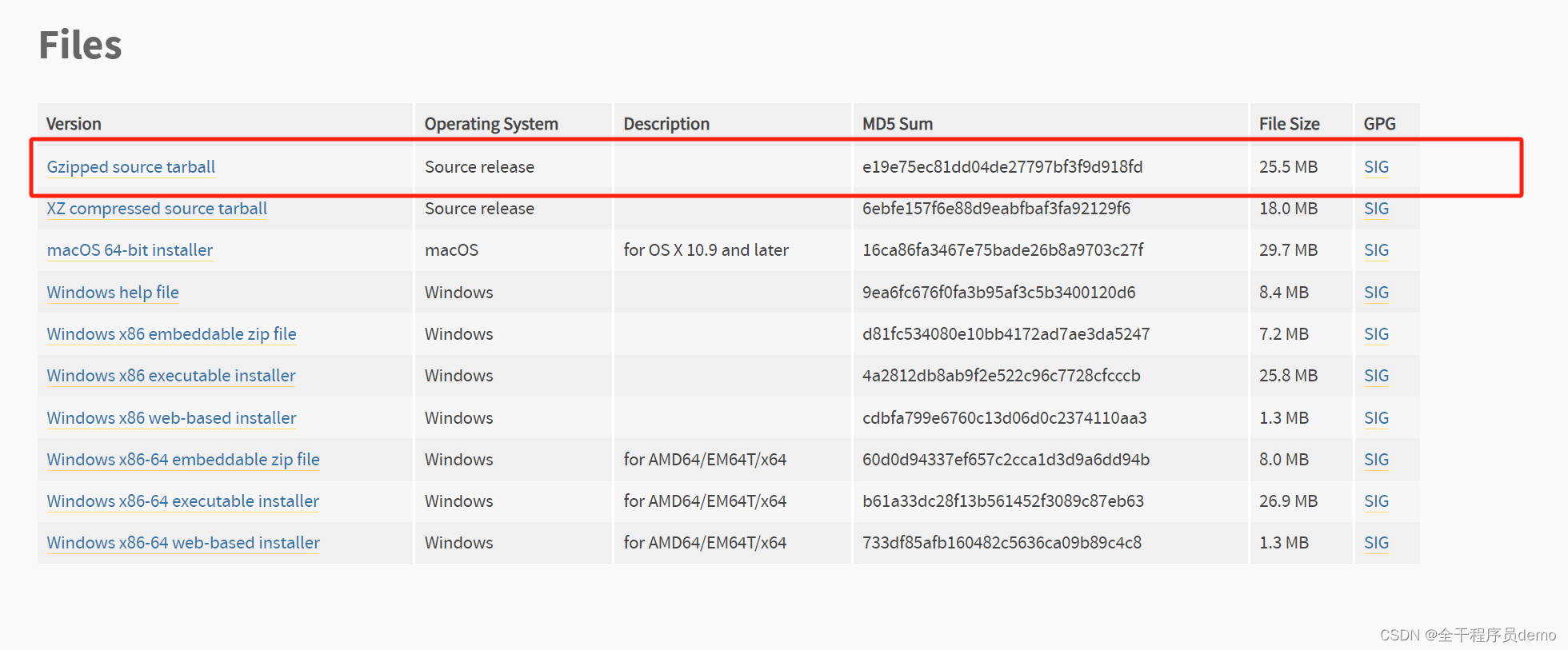
Task: Open the Windows help file link
Action: (x=113, y=293)
